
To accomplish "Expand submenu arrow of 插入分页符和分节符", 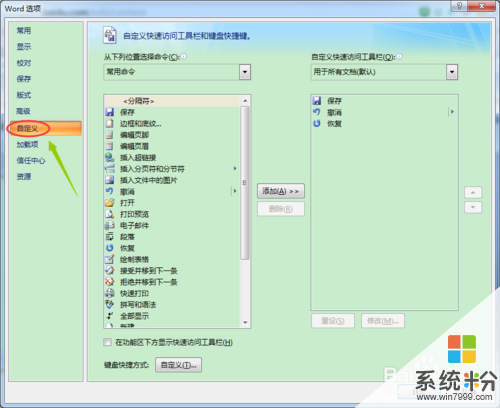I will [235, 169].
